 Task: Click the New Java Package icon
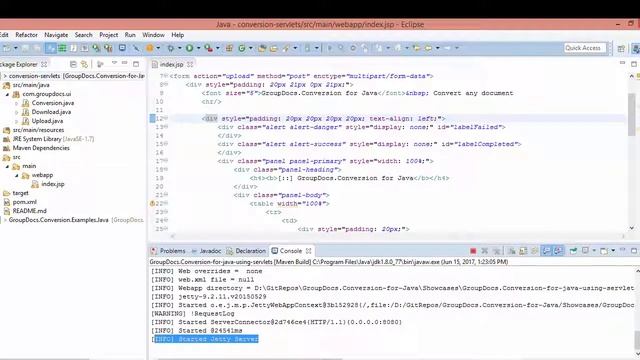(229, 48)
